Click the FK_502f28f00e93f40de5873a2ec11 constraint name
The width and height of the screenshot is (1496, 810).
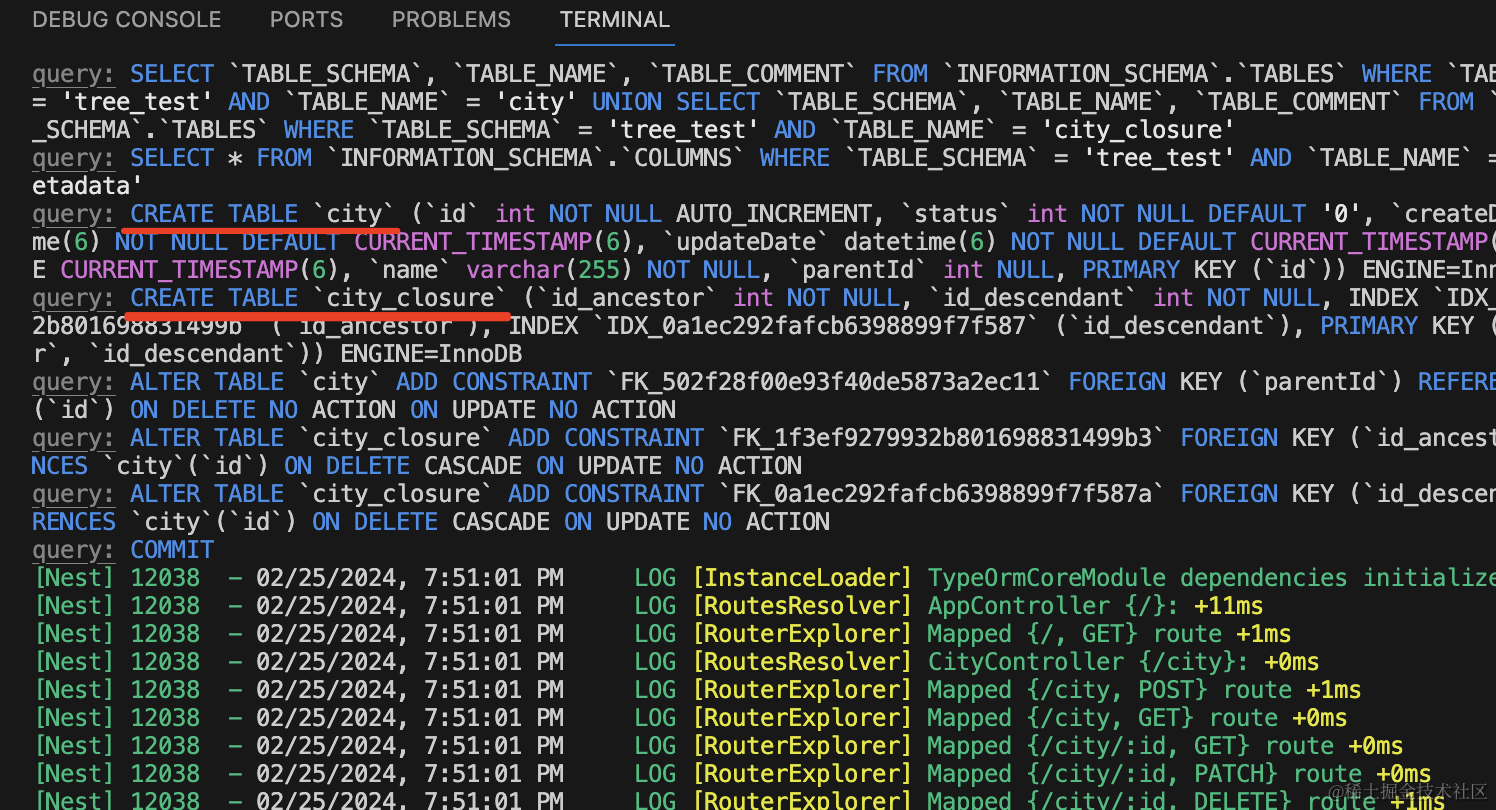click(830, 382)
